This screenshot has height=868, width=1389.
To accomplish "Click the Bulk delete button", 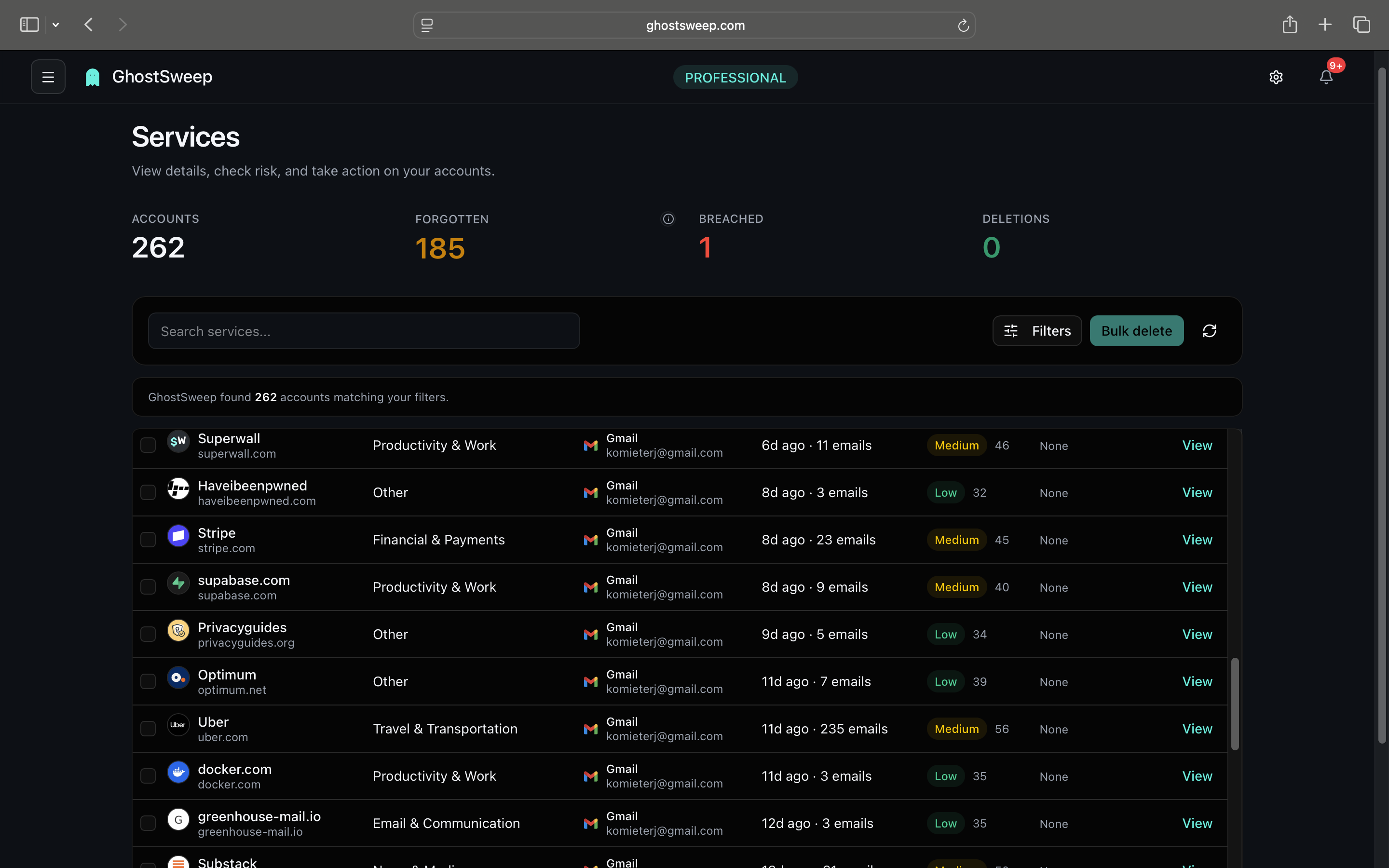I will (x=1136, y=331).
